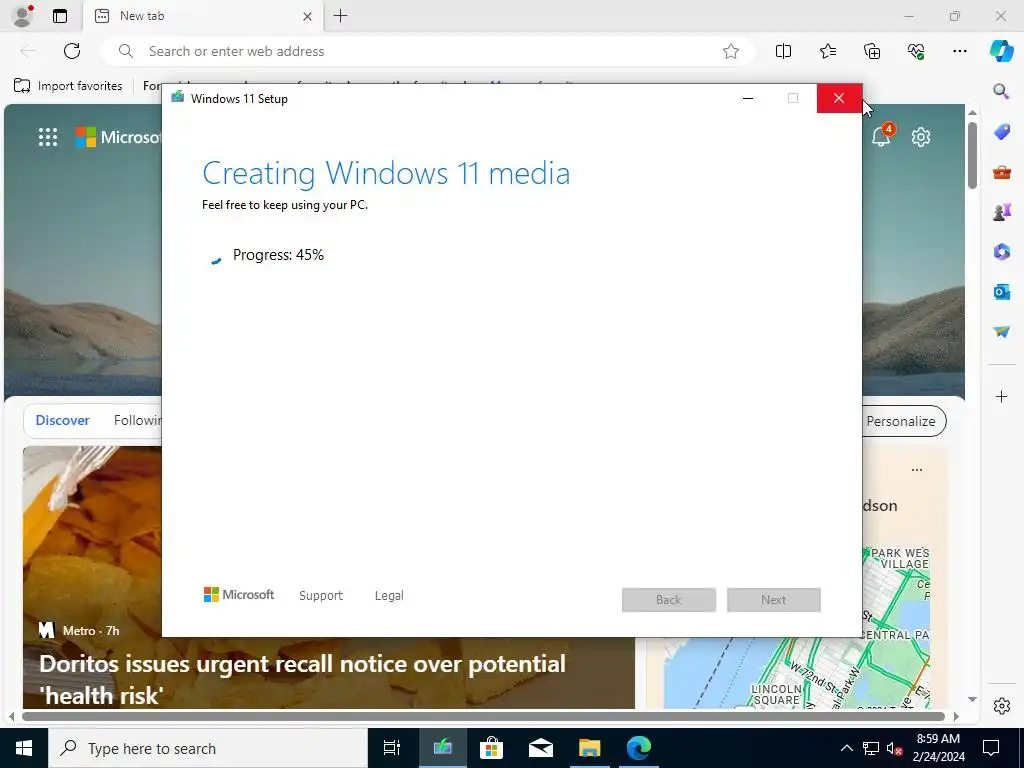Open notifications bell with 4 badge
The width and height of the screenshot is (1024, 768).
tap(881, 136)
